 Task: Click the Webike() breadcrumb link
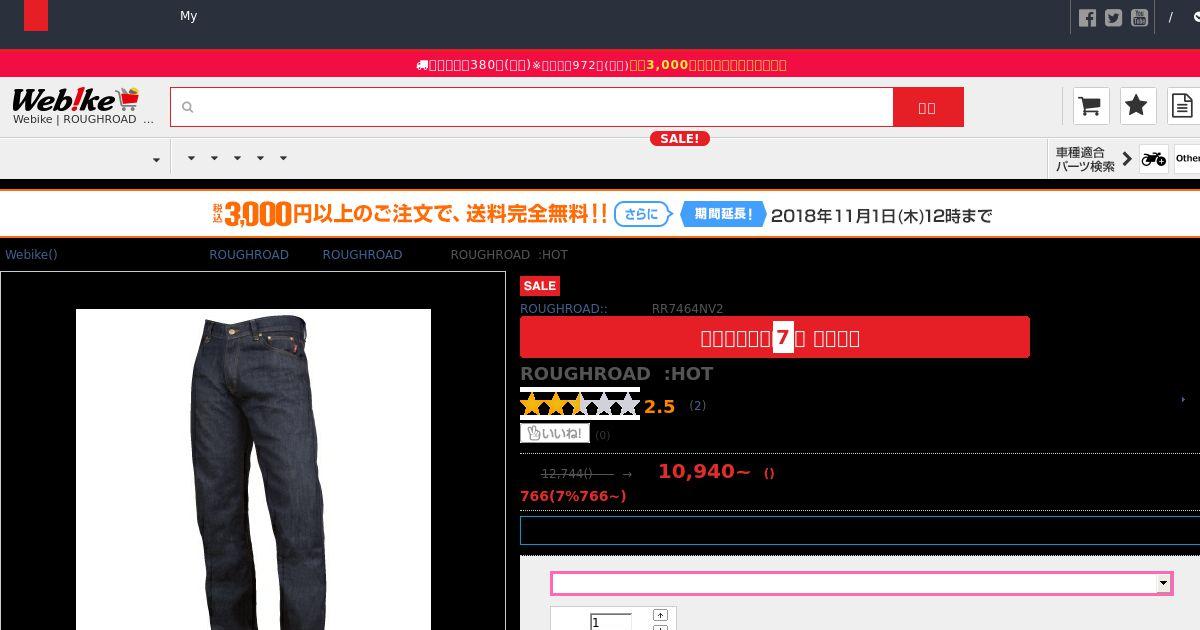[31, 255]
